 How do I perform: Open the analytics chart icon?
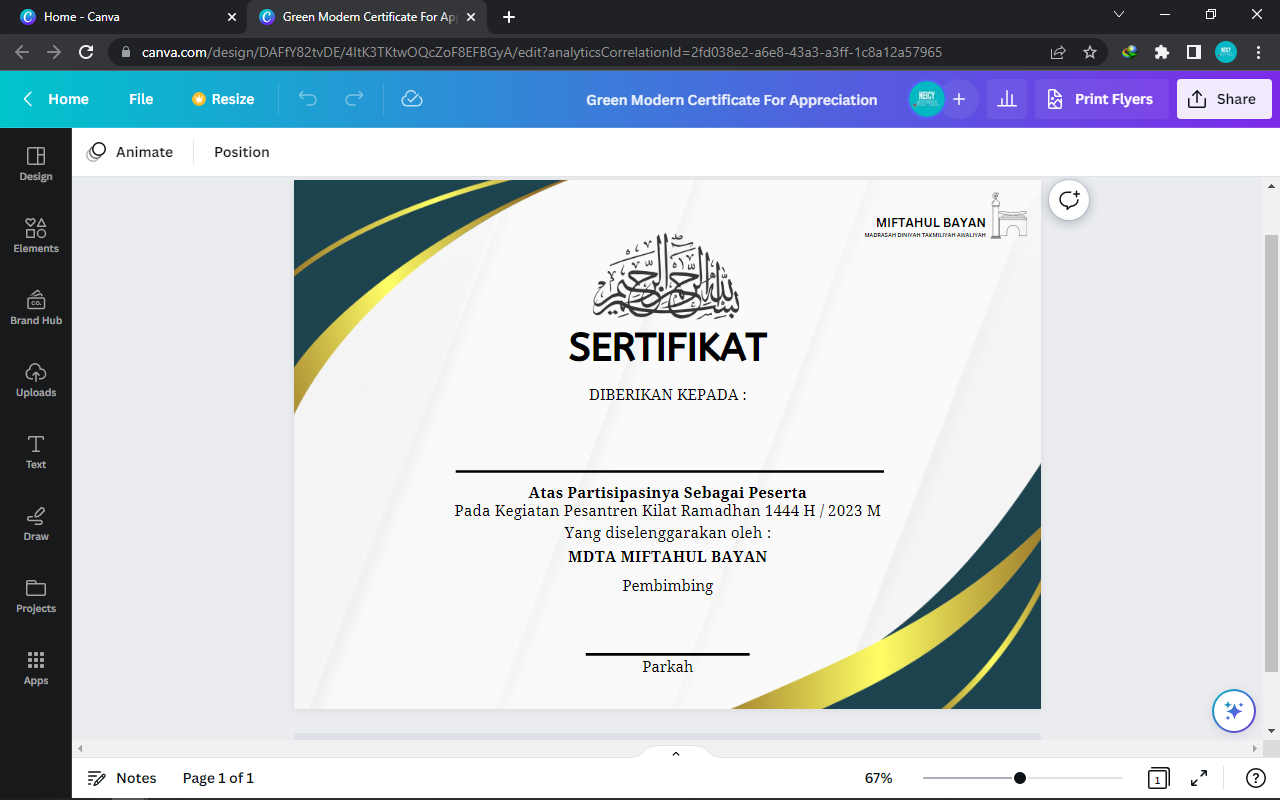tap(1007, 99)
